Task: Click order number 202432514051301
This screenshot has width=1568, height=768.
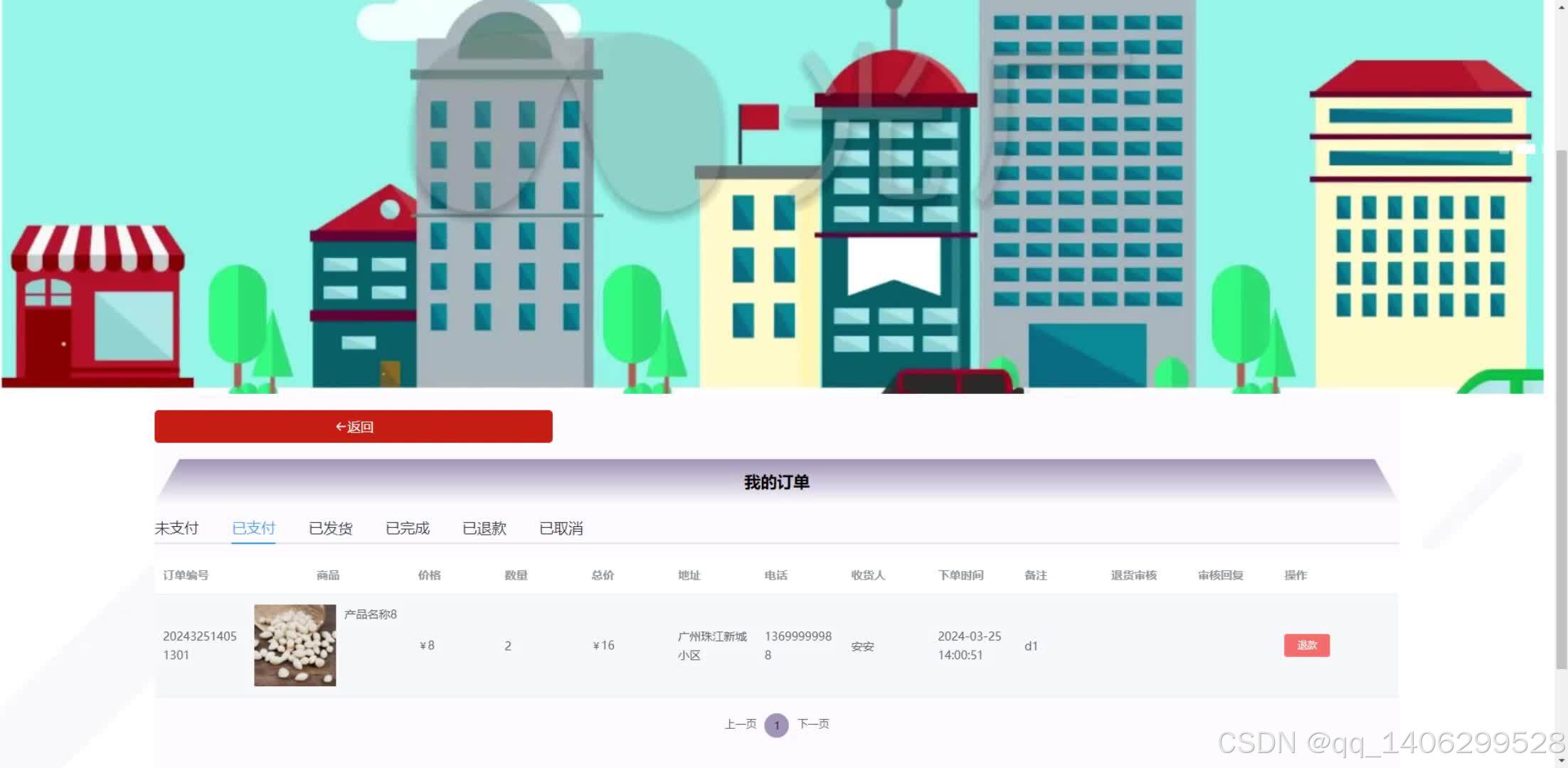Action: [x=199, y=645]
